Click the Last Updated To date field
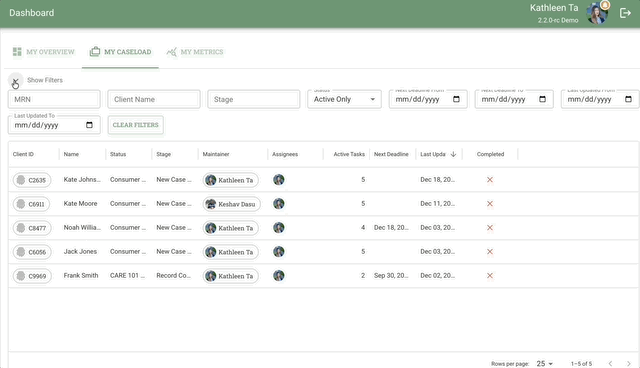 54,125
